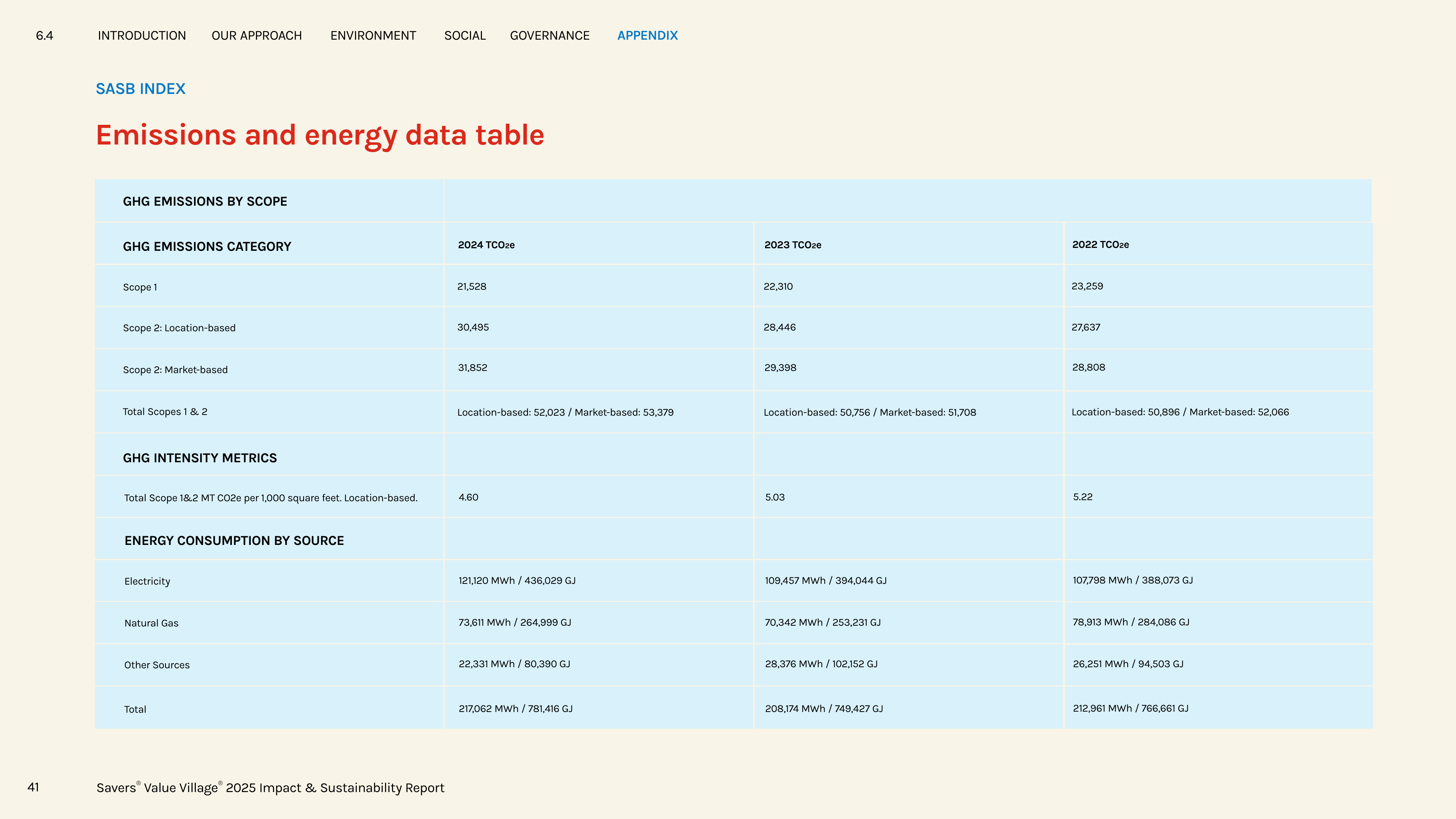
Task: Go to OUR APPROACH section
Action: (x=257, y=36)
